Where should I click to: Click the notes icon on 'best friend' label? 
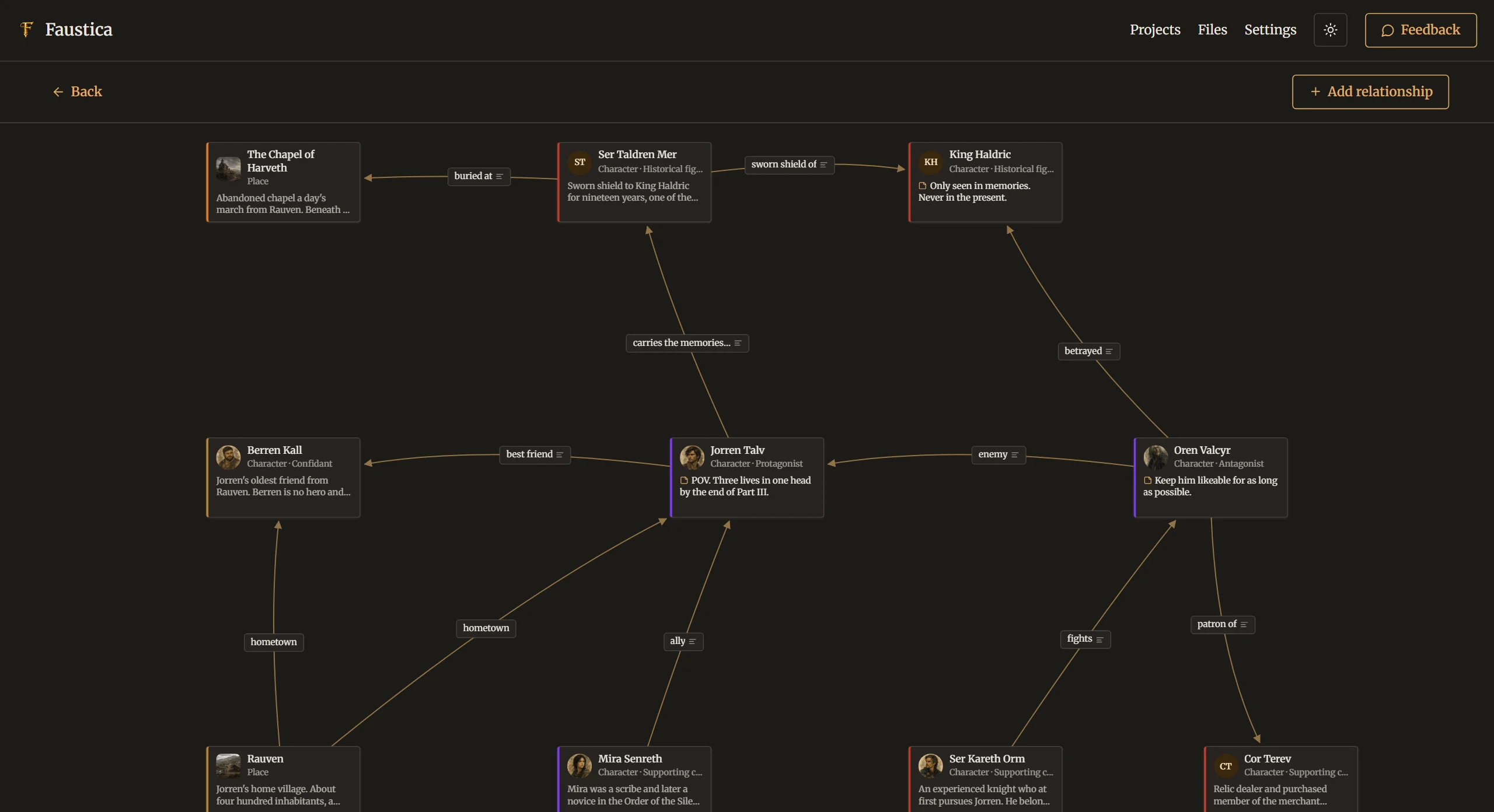click(559, 454)
